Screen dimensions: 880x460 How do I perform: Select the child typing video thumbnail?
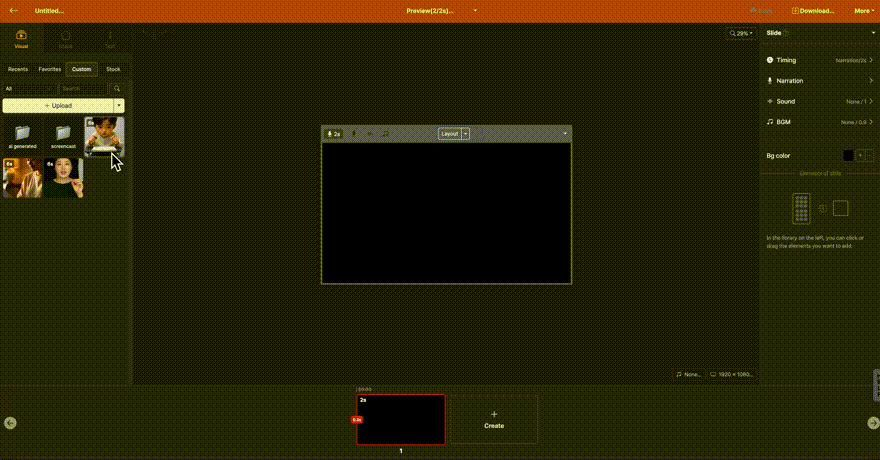tap(104, 136)
